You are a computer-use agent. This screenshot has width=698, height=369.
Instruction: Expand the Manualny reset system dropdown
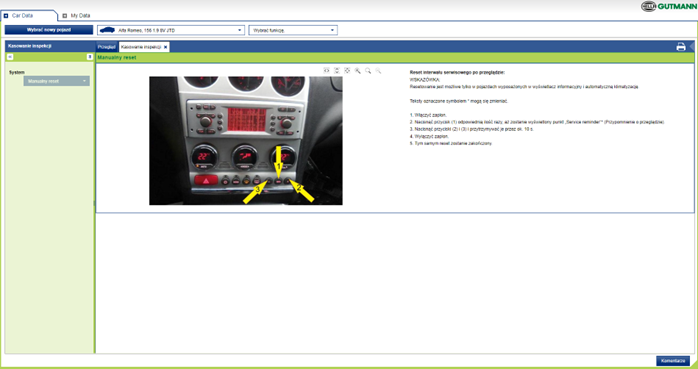[57, 81]
